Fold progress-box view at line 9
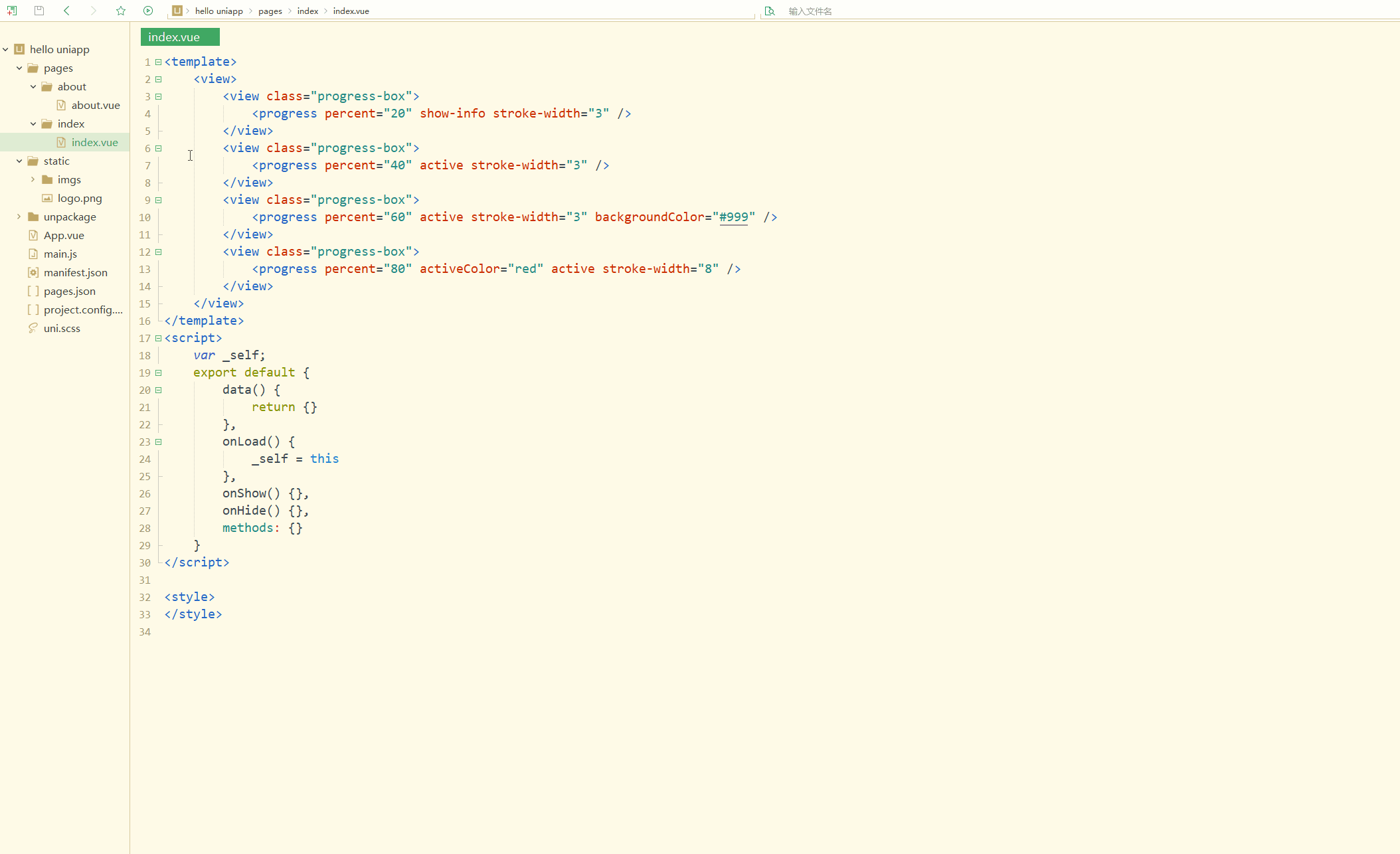 coord(159,200)
